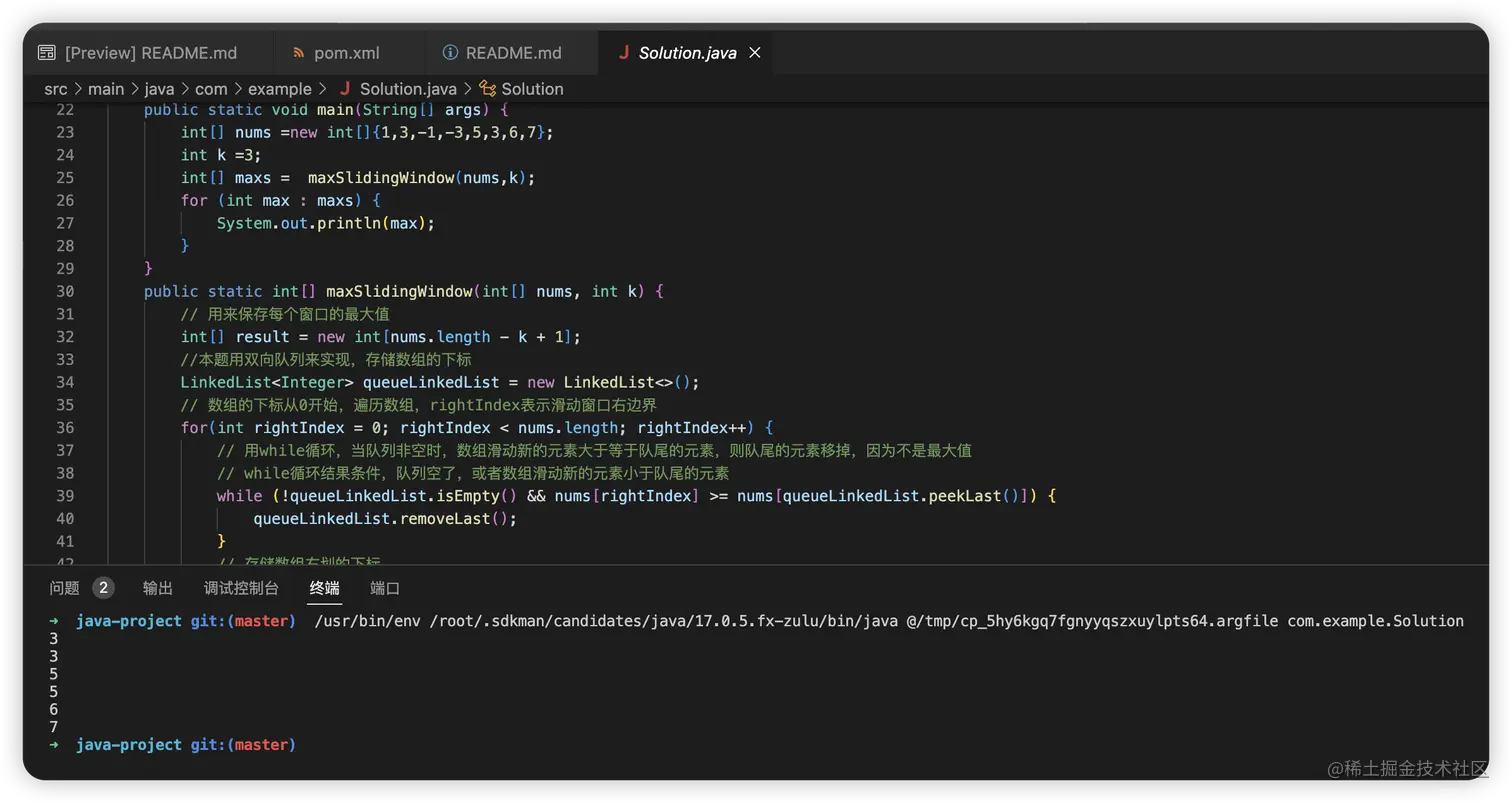Click the last terminal prompt 'java-project git:(master)'
1512x803 pixels.
(x=186, y=745)
